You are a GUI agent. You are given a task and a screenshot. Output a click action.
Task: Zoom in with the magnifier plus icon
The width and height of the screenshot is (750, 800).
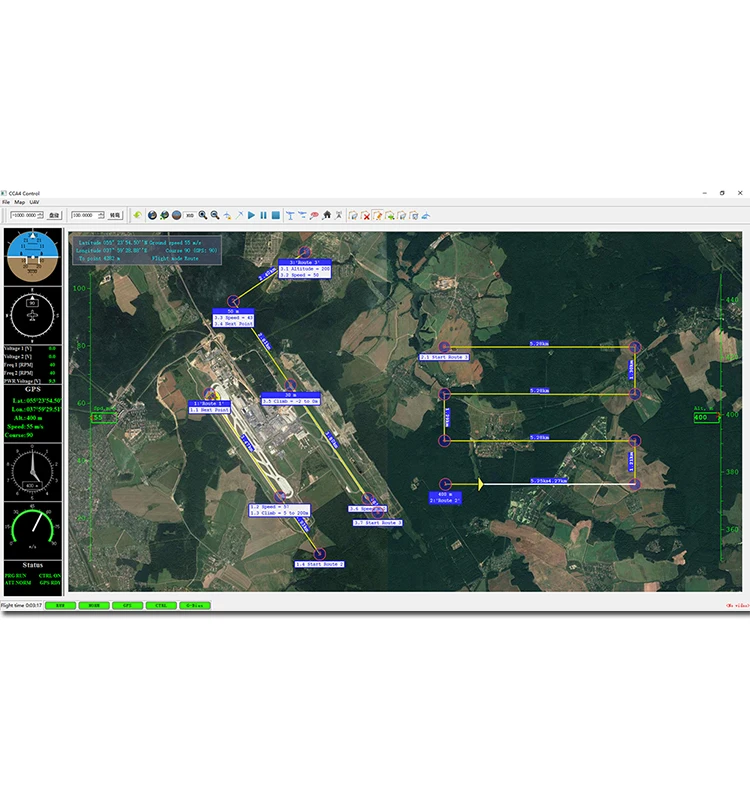pos(203,215)
